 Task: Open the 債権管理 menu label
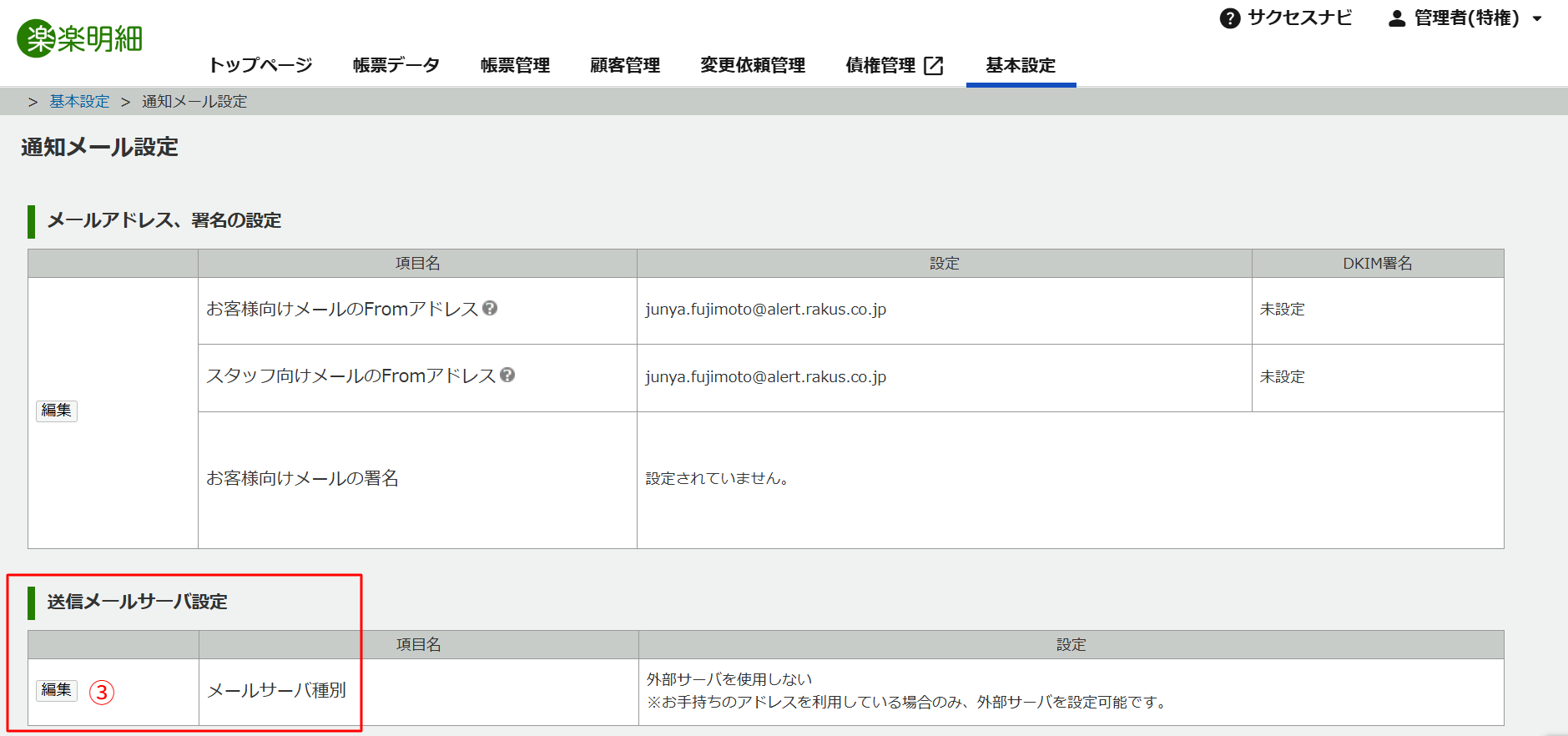[880, 65]
